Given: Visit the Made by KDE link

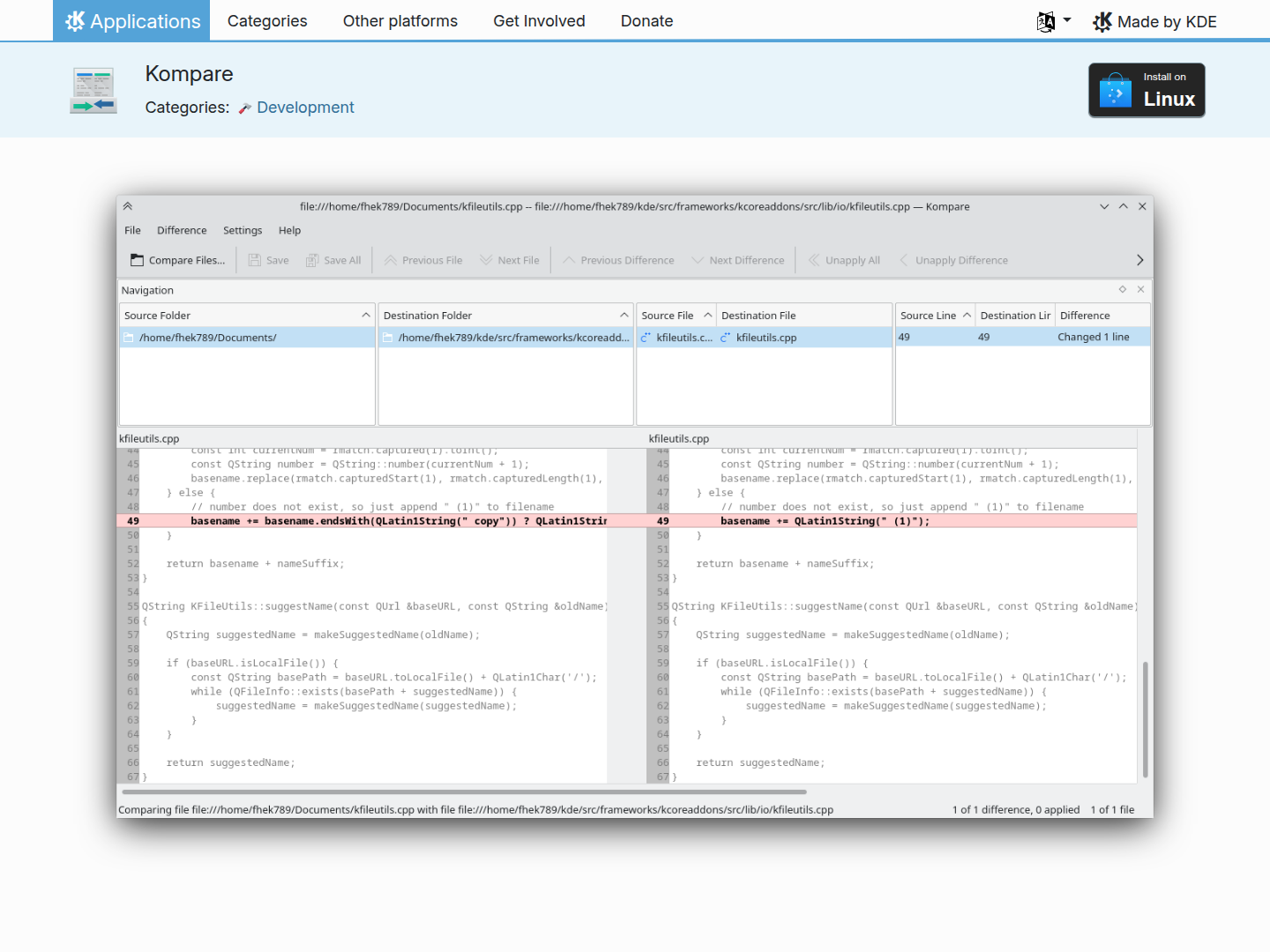Looking at the screenshot, I should pos(1154,21).
